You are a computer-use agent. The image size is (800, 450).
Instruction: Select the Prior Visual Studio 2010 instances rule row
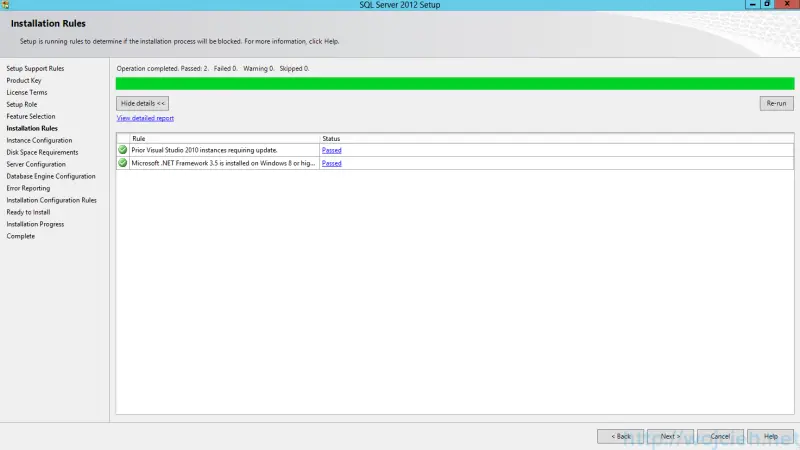click(x=455, y=150)
